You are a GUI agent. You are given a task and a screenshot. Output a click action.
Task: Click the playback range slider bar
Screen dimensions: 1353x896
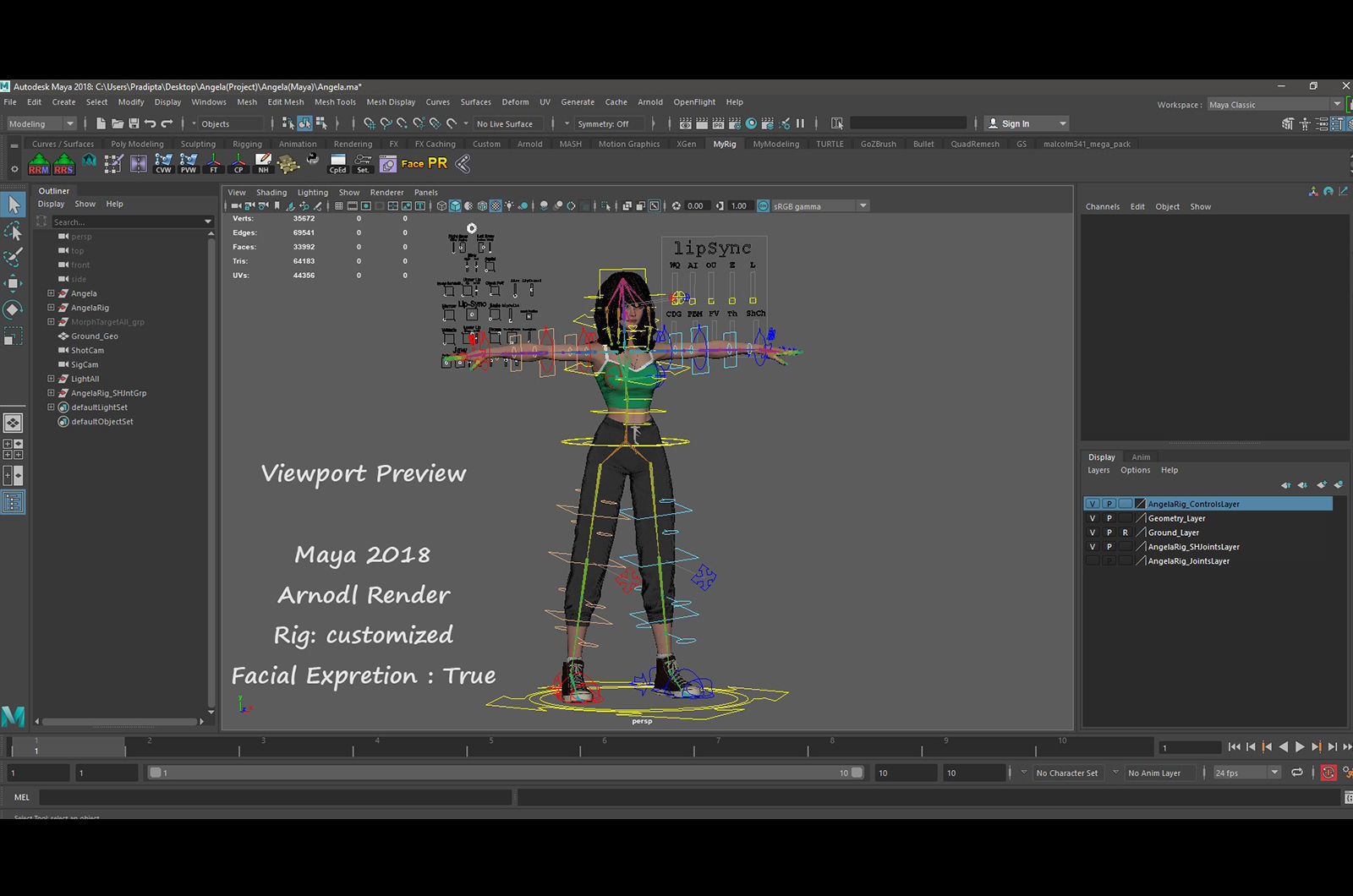507,773
